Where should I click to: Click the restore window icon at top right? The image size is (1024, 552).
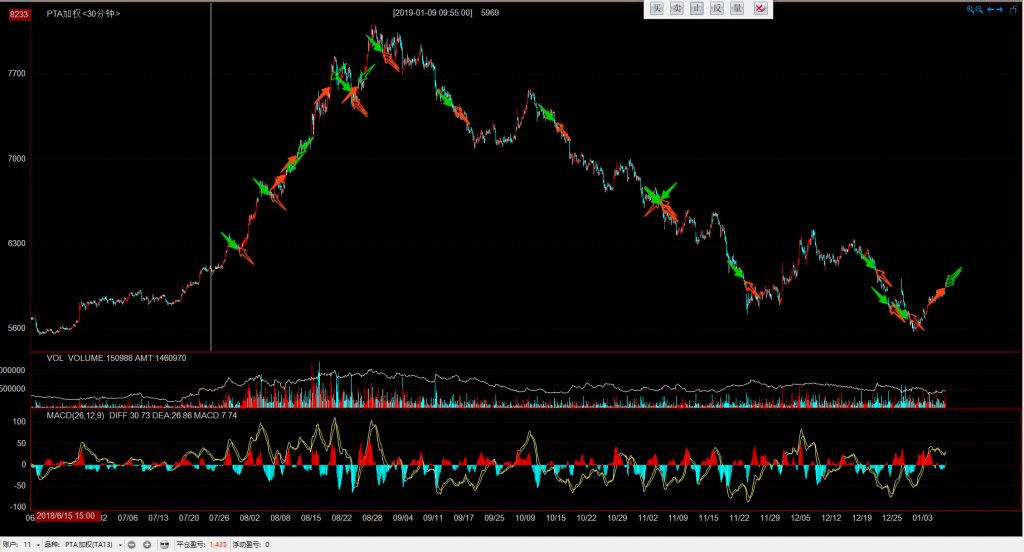point(1014,9)
